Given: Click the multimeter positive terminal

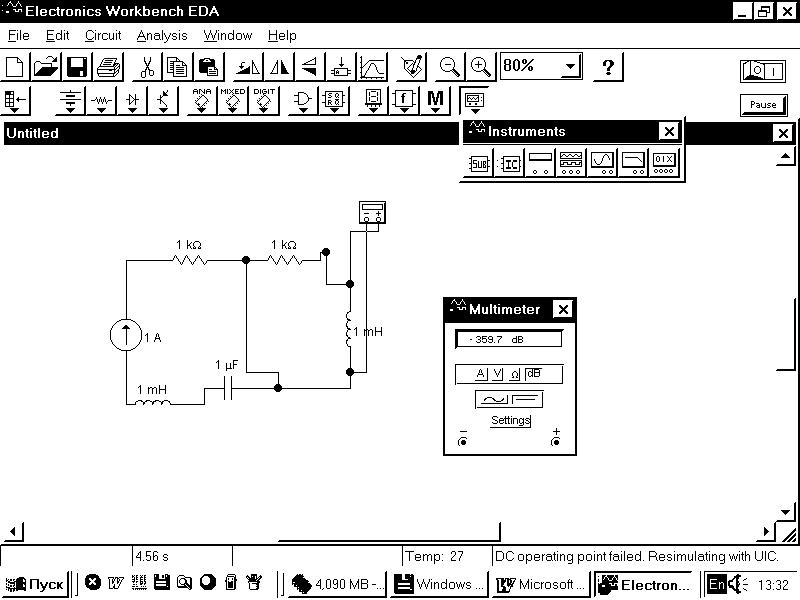Looking at the screenshot, I should pyautogui.click(x=556, y=441).
